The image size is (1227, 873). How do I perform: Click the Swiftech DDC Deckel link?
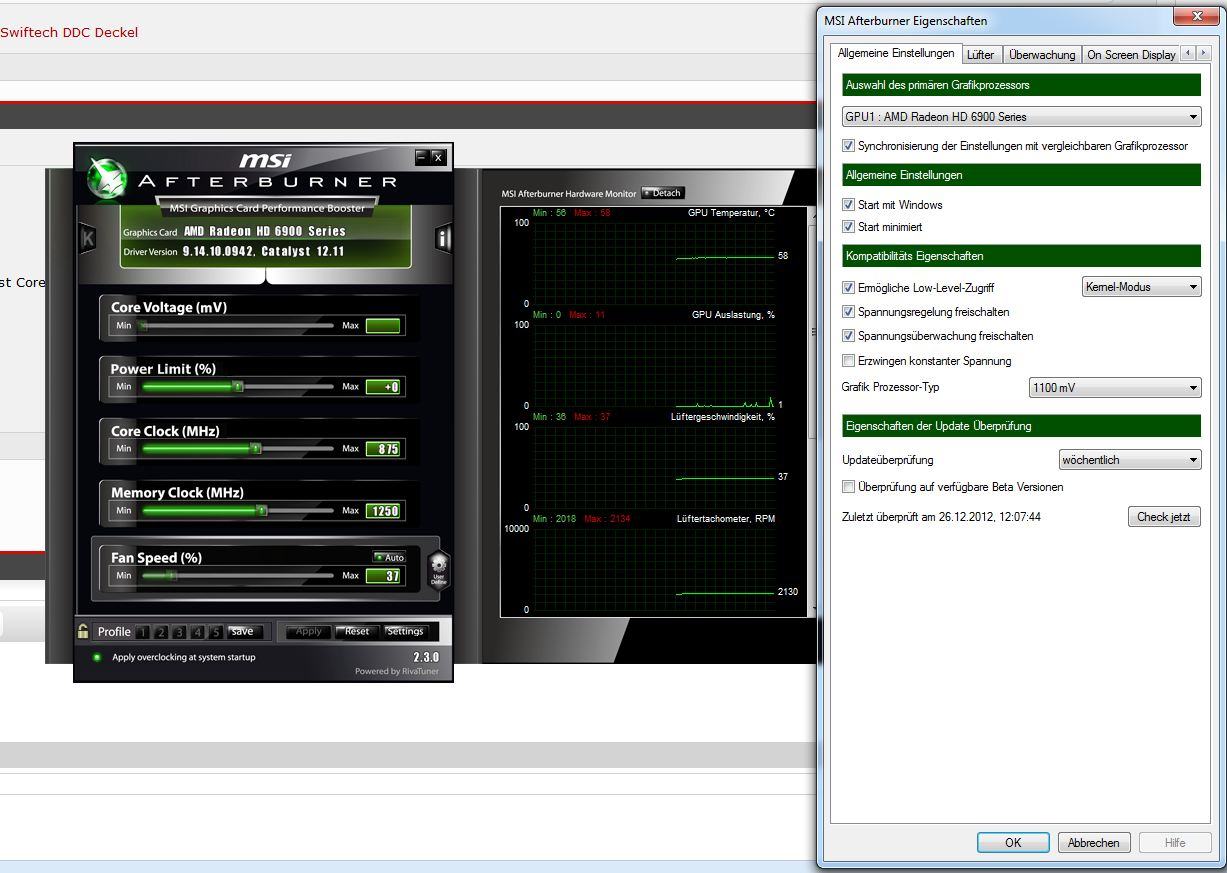point(69,32)
